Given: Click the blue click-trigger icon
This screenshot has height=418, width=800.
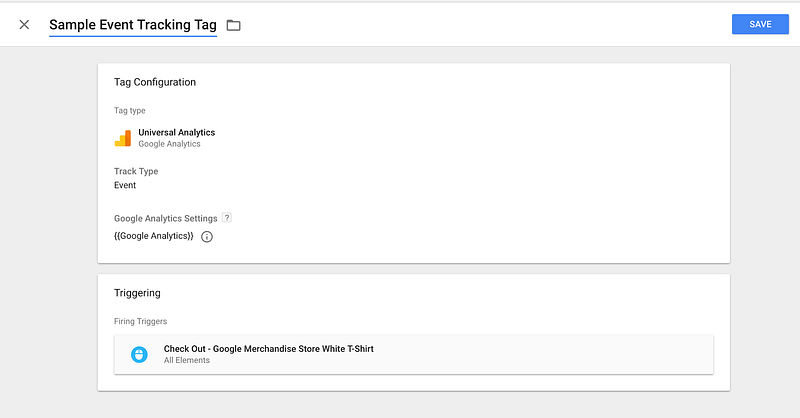Looking at the screenshot, I should click(x=140, y=354).
